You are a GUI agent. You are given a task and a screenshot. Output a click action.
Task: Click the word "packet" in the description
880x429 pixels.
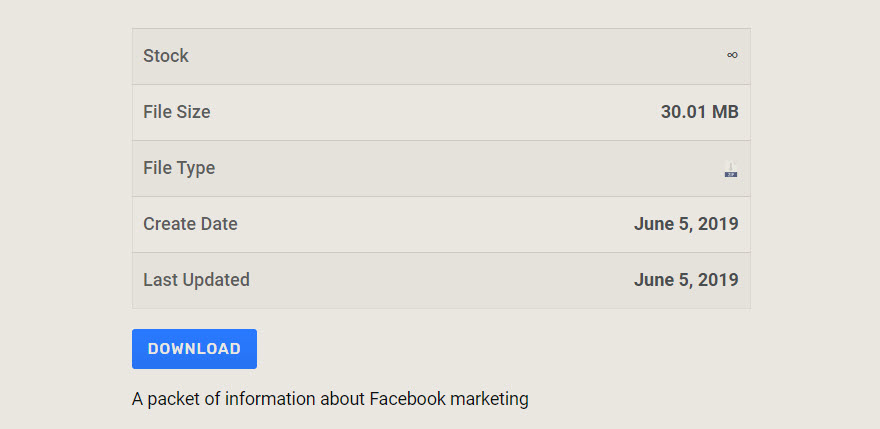(176, 399)
